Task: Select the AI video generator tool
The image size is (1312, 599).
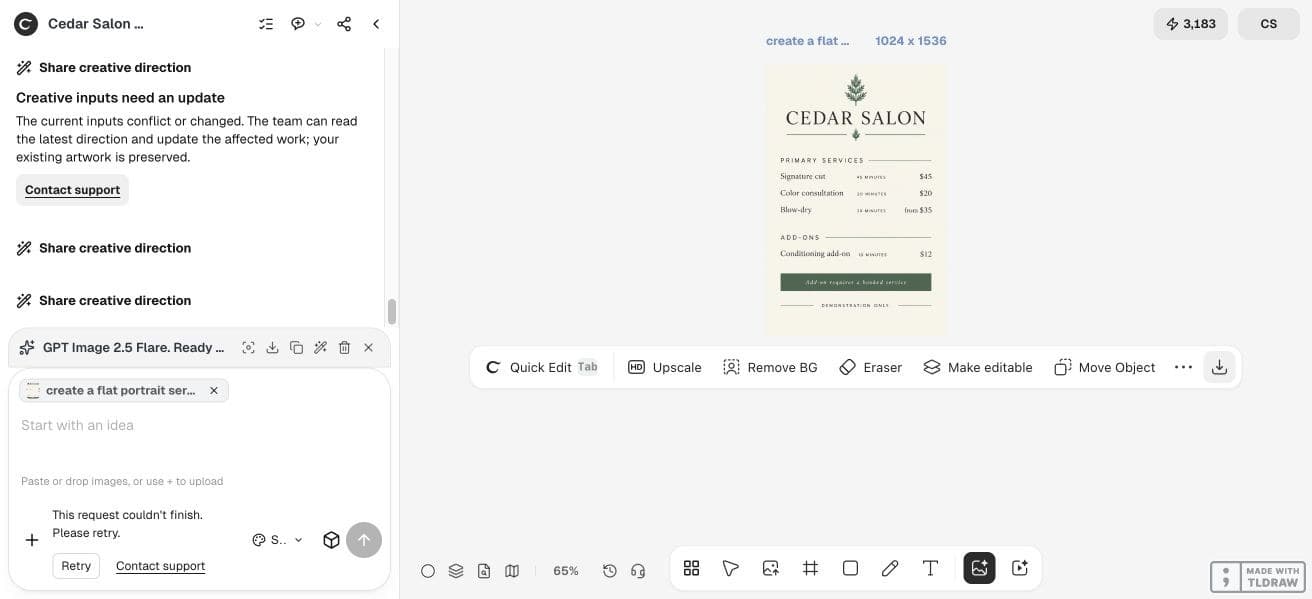Action: coord(1020,568)
